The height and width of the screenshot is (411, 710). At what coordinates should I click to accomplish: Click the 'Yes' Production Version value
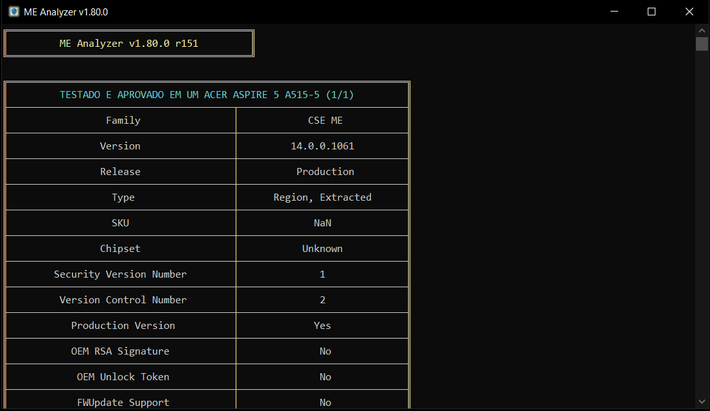point(322,325)
